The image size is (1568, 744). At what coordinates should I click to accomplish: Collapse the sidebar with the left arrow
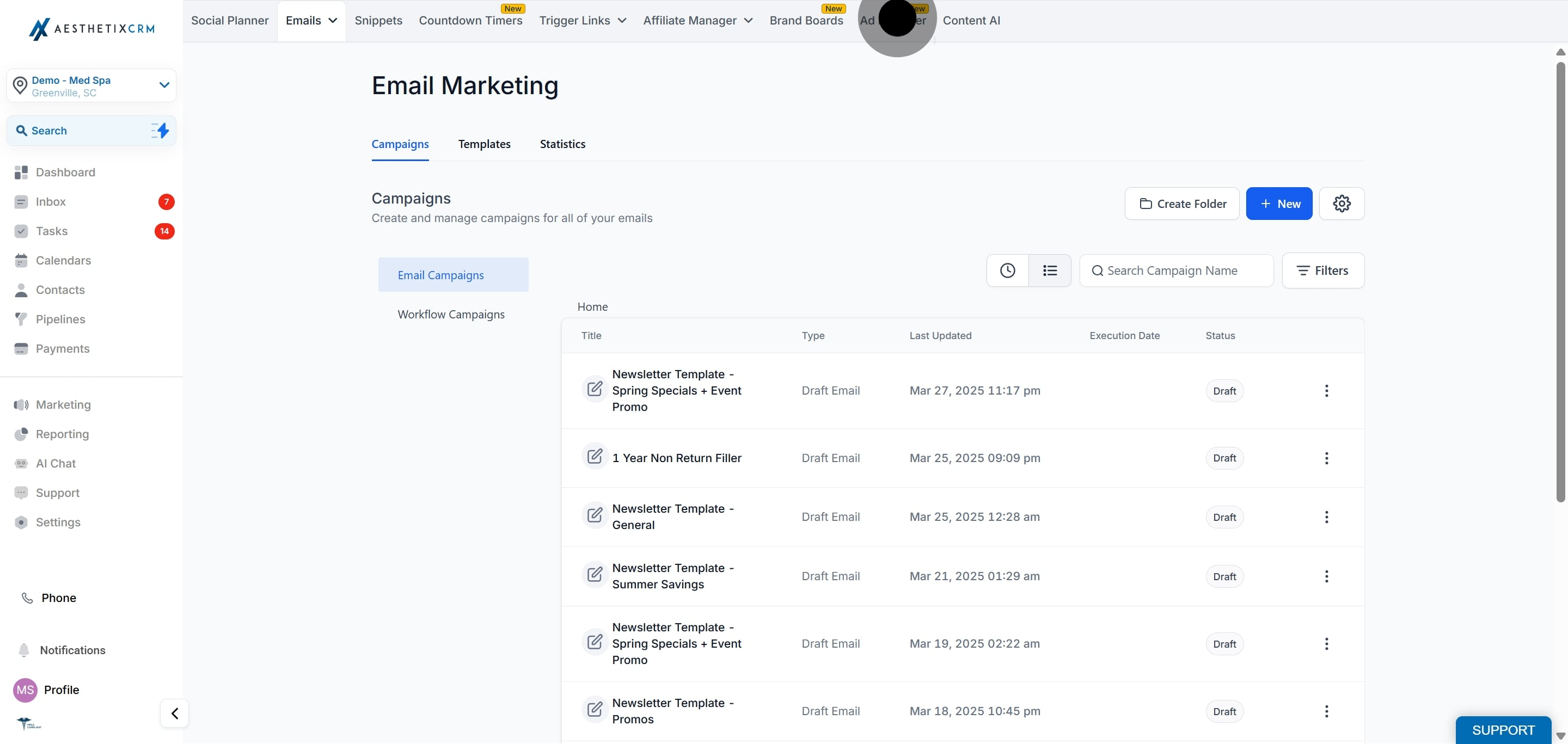(175, 713)
